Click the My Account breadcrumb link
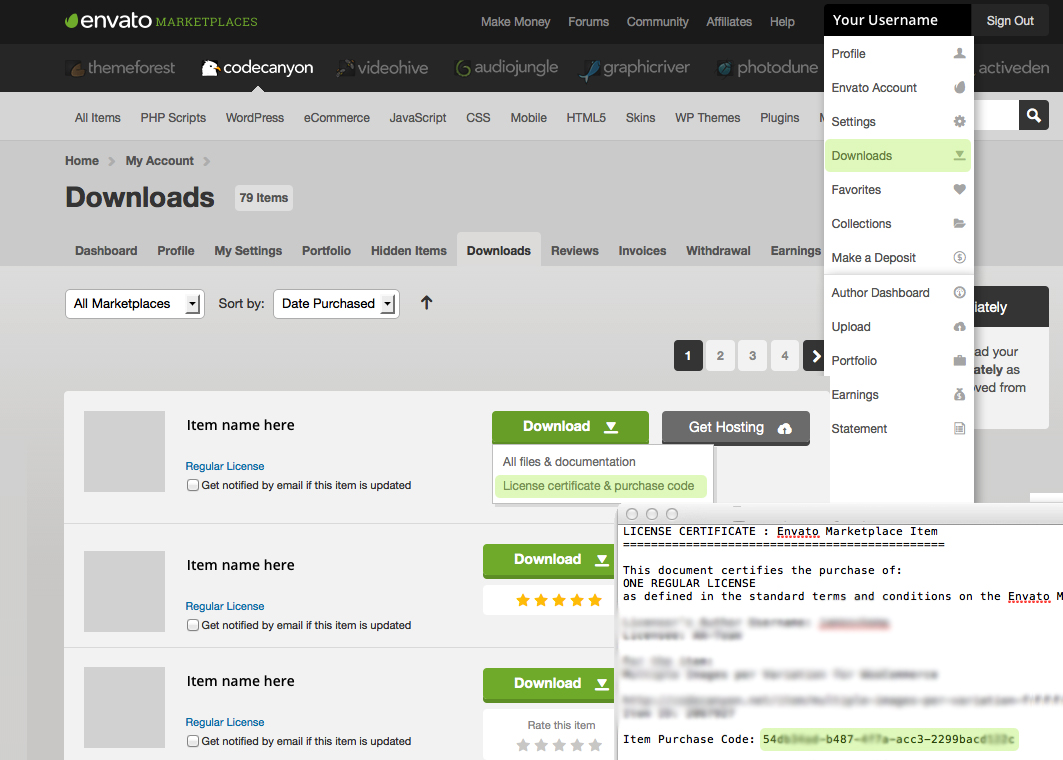Screen dimensions: 1063x760 click(x=159, y=161)
